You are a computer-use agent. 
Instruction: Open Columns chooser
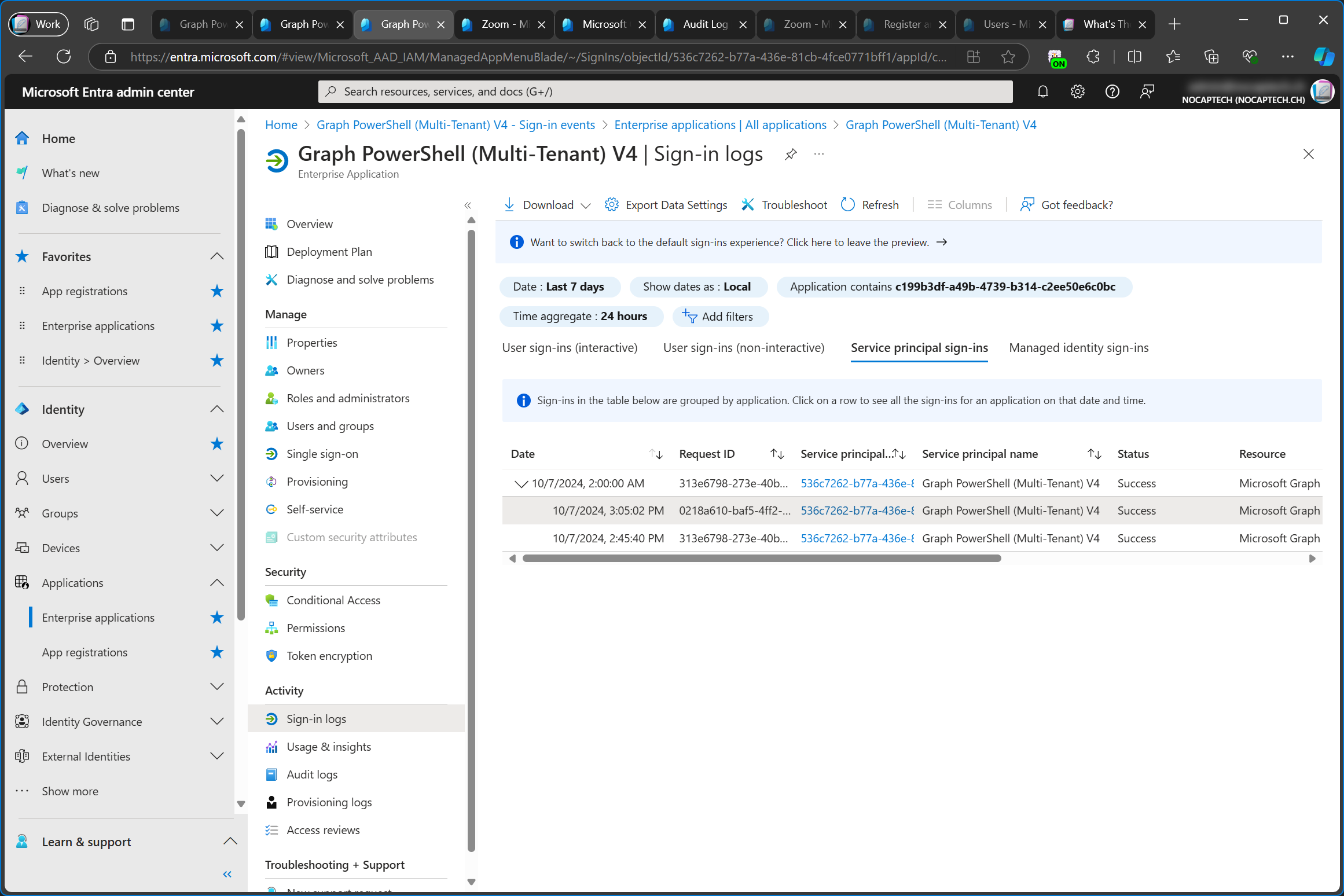(959, 205)
